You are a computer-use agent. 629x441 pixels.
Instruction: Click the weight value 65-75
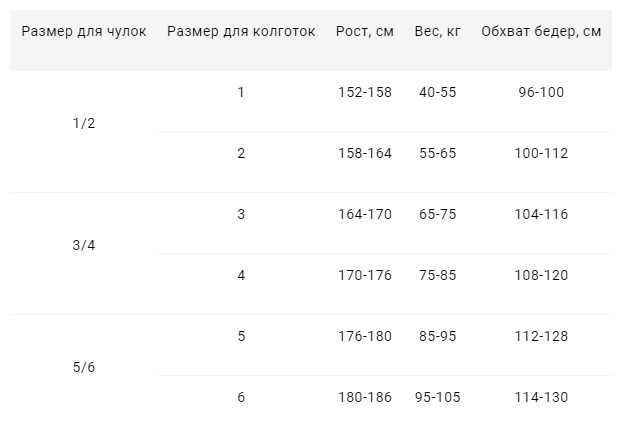436,214
